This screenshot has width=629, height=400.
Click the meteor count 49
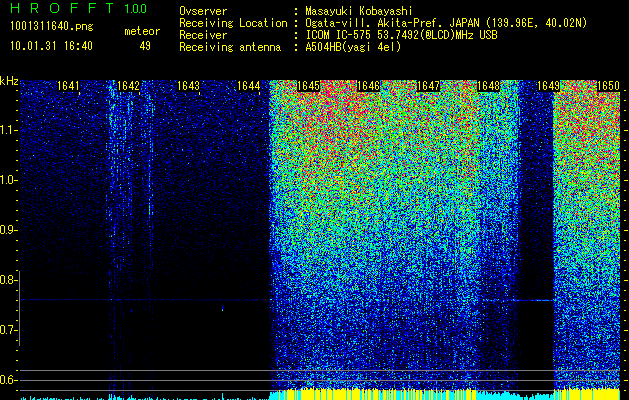pyautogui.click(x=145, y=46)
